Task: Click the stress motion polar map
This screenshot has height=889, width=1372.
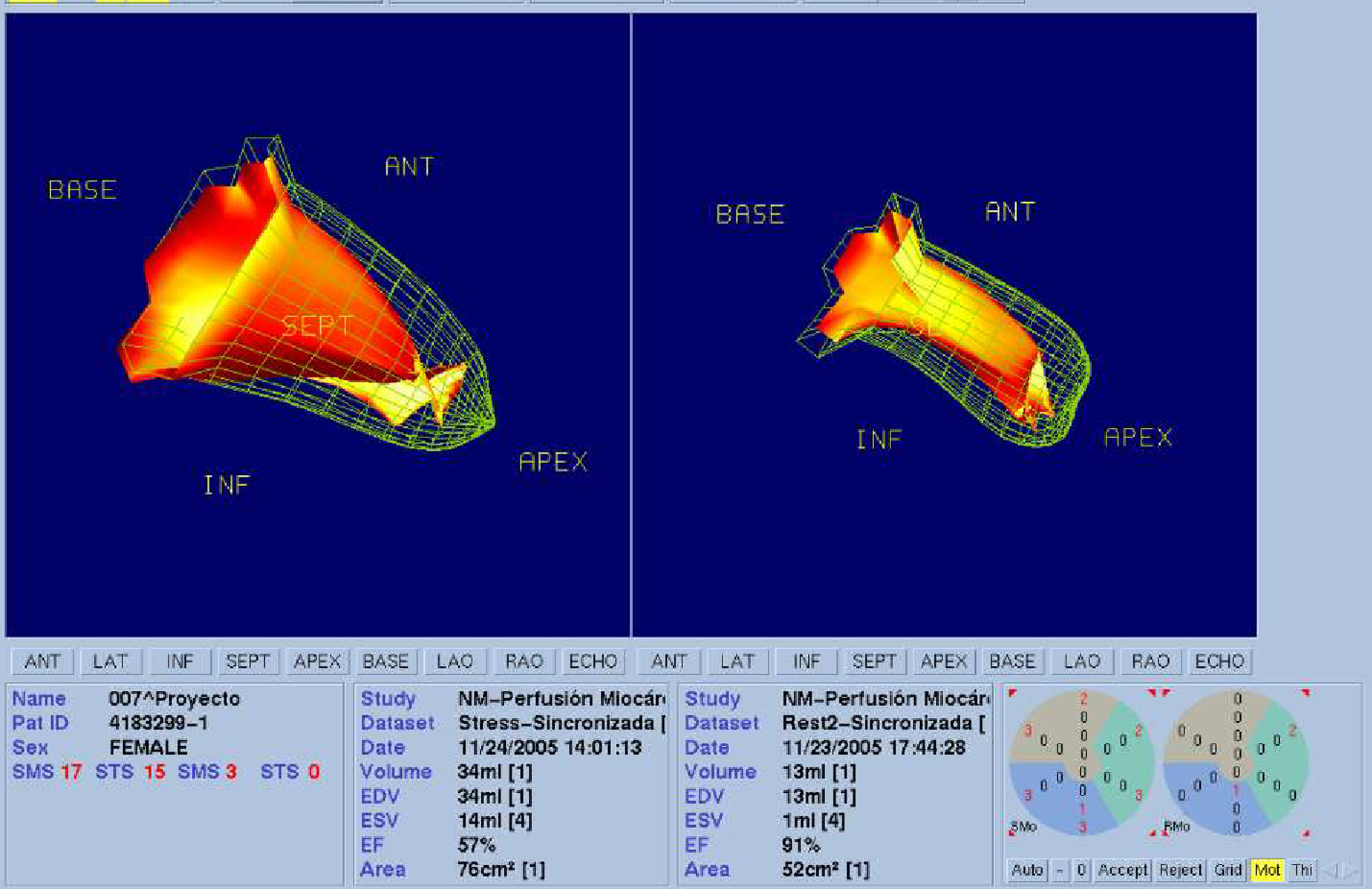Action: pos(1082,763)
